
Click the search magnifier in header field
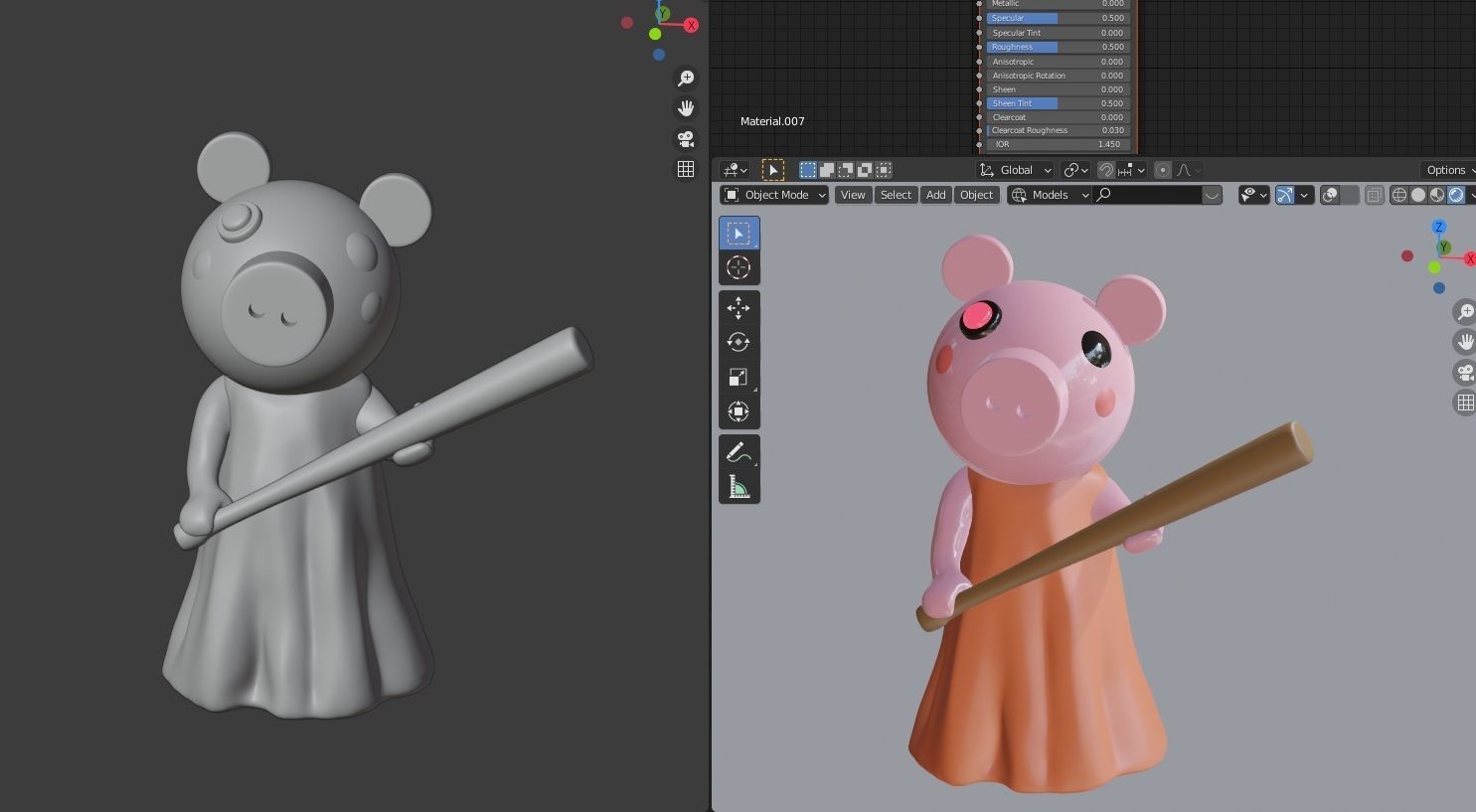(1103, 195)
